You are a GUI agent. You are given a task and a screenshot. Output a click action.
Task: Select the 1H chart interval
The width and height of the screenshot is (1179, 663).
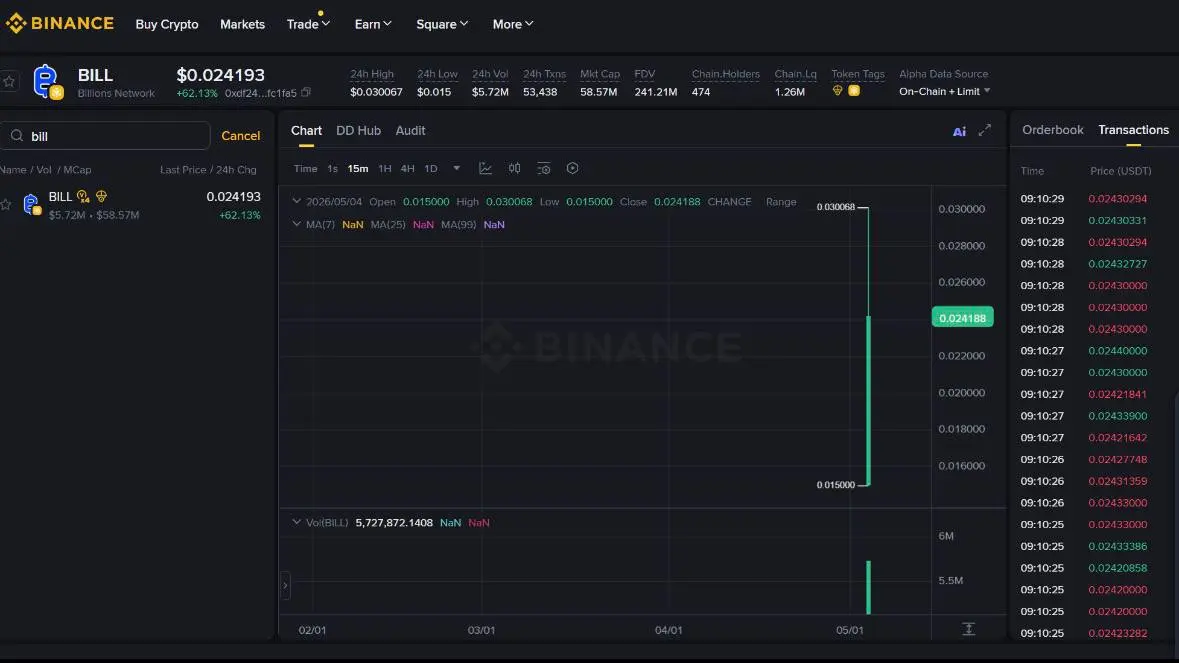[385, 168]
